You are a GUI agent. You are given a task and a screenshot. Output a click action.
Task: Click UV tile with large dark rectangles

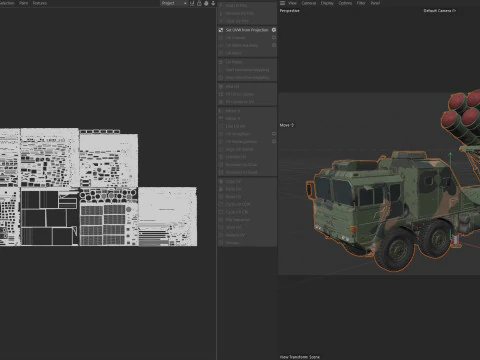point(50,217)
